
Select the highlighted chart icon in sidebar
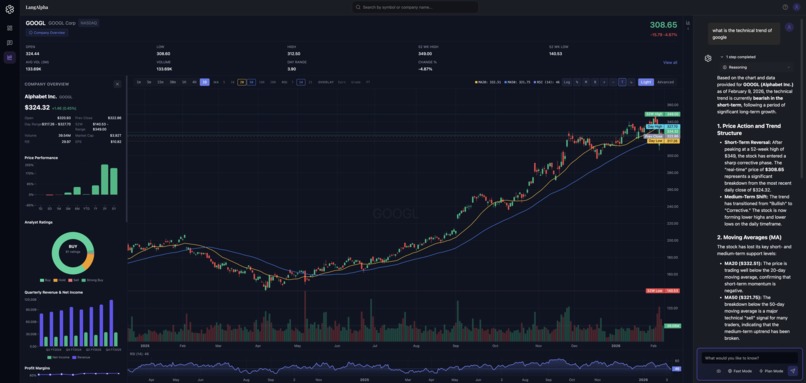(x=9, y=57)
